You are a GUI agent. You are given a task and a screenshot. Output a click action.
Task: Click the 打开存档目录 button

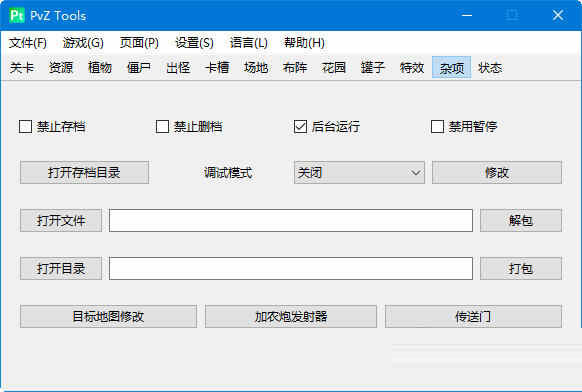[x=85, y=173]
